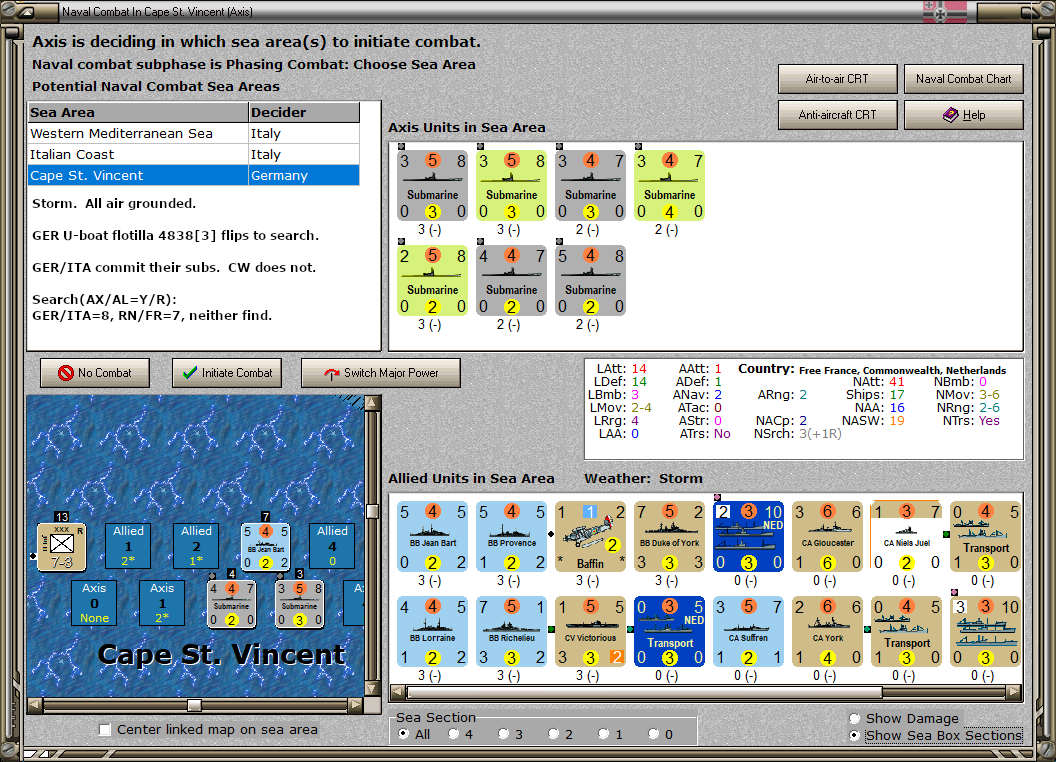Viewport: 1056px width, 762px height.
Task: Select CA Gloucester cruiser counter
Action: click(x=828, y=536)
